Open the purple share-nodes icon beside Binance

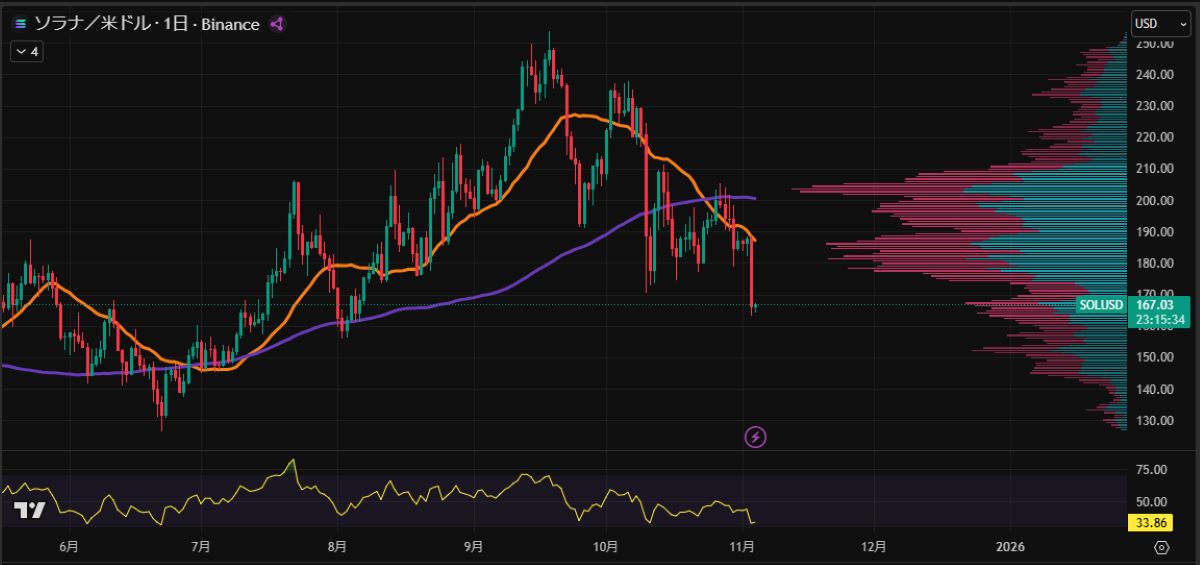[x=278, y=23]
